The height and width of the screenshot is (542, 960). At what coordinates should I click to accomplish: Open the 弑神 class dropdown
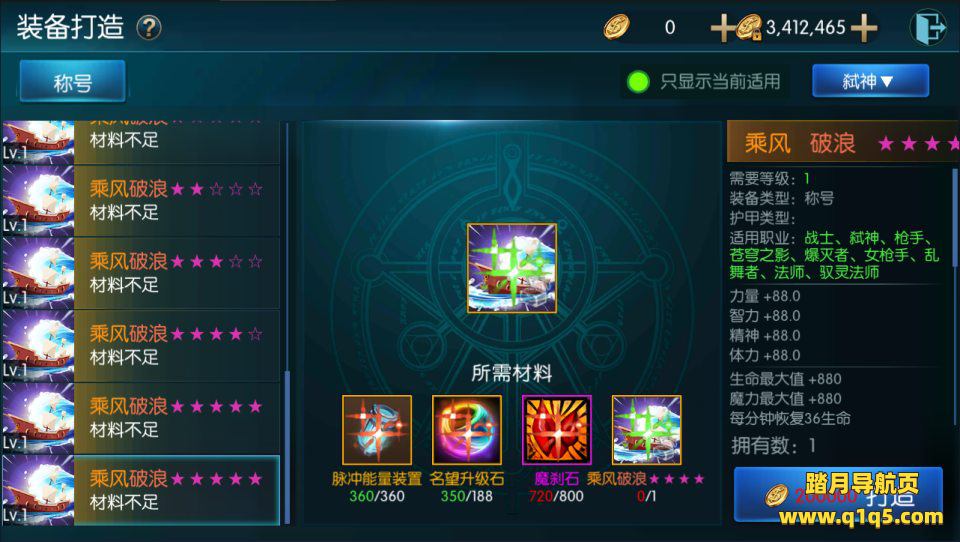coord(870,81)
